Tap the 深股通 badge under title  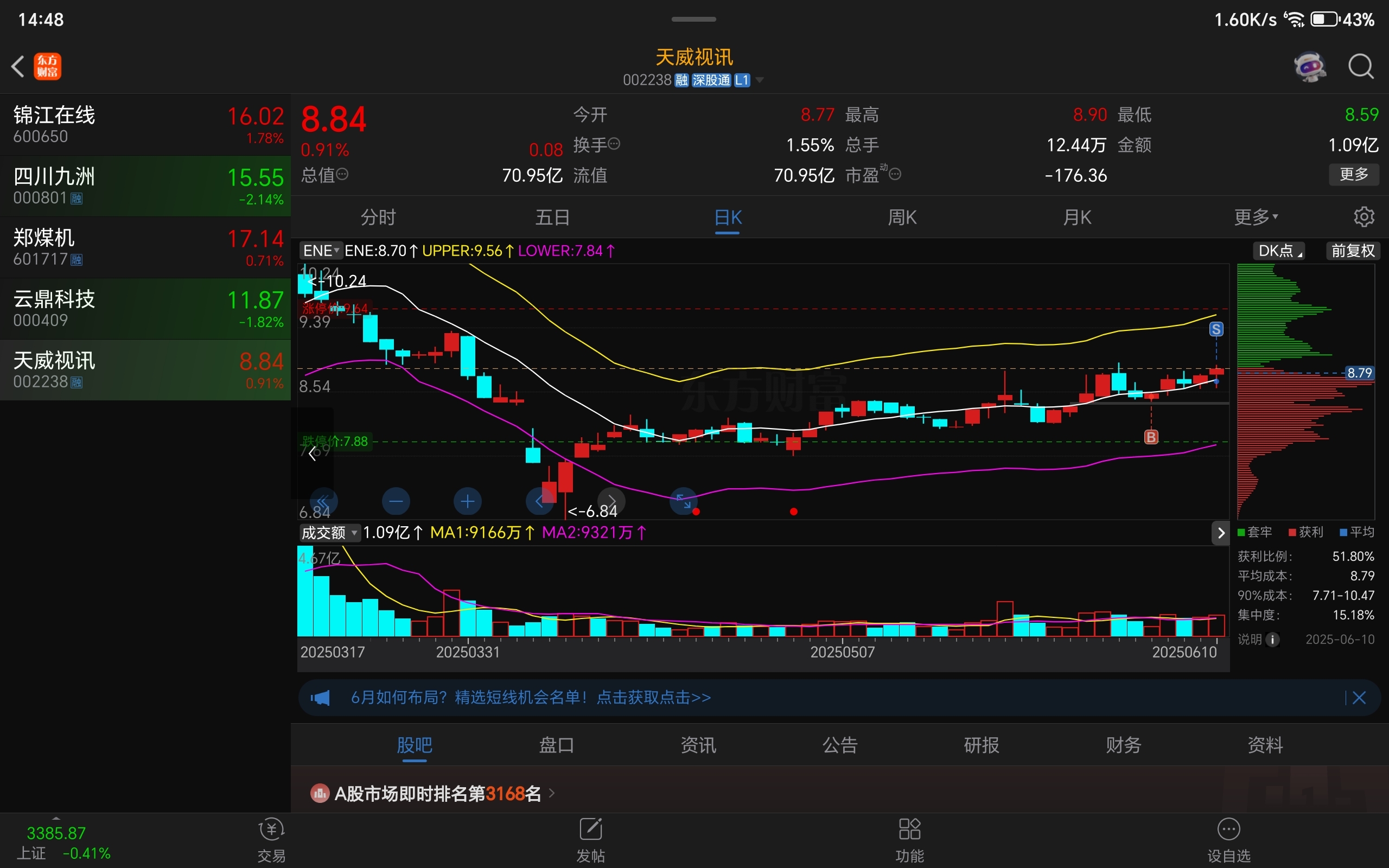(x=711, y=80)
